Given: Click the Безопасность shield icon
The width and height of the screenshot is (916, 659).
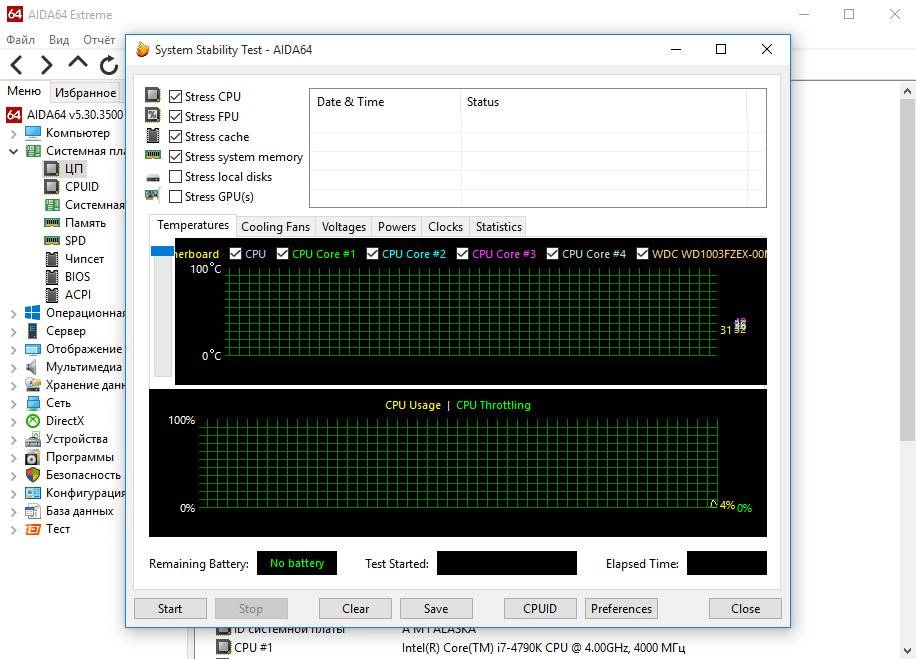Looking at the screenshot, I should [33, 475].
